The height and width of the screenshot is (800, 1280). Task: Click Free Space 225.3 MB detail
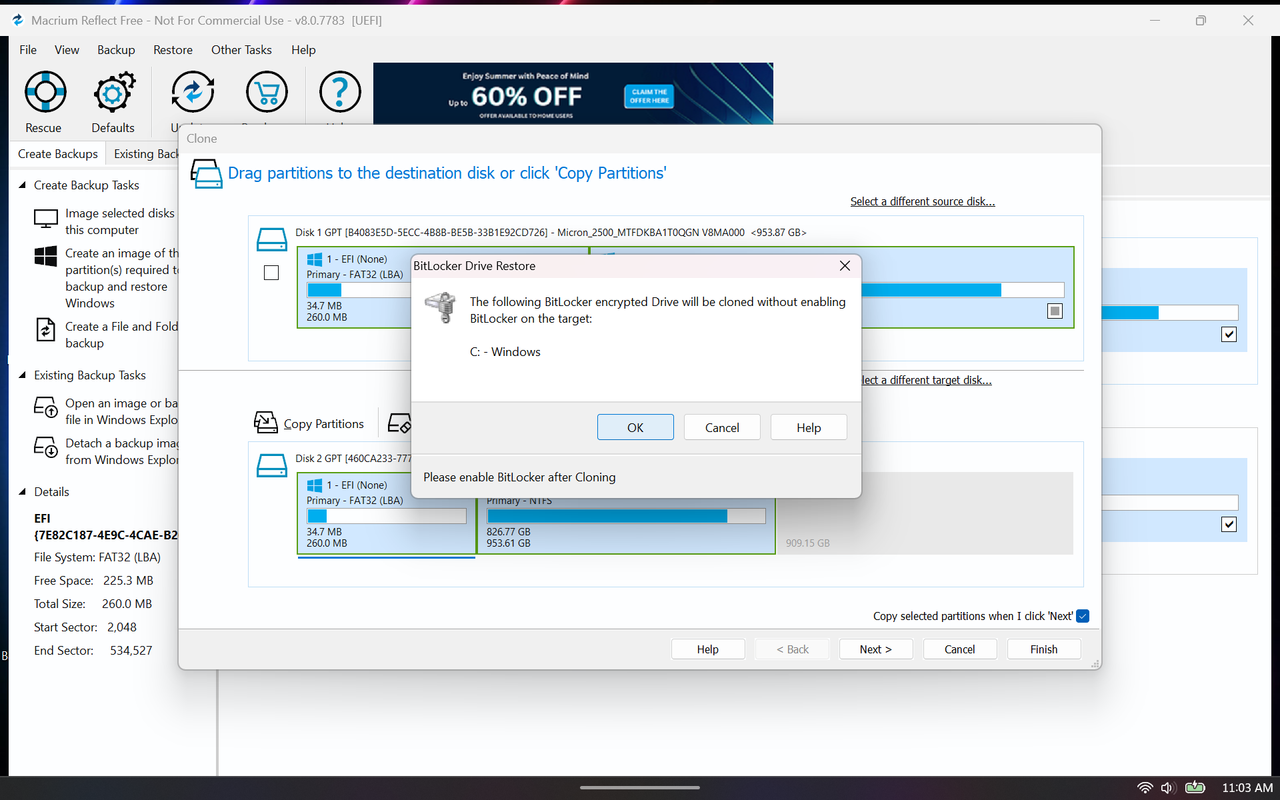(94, 581)
